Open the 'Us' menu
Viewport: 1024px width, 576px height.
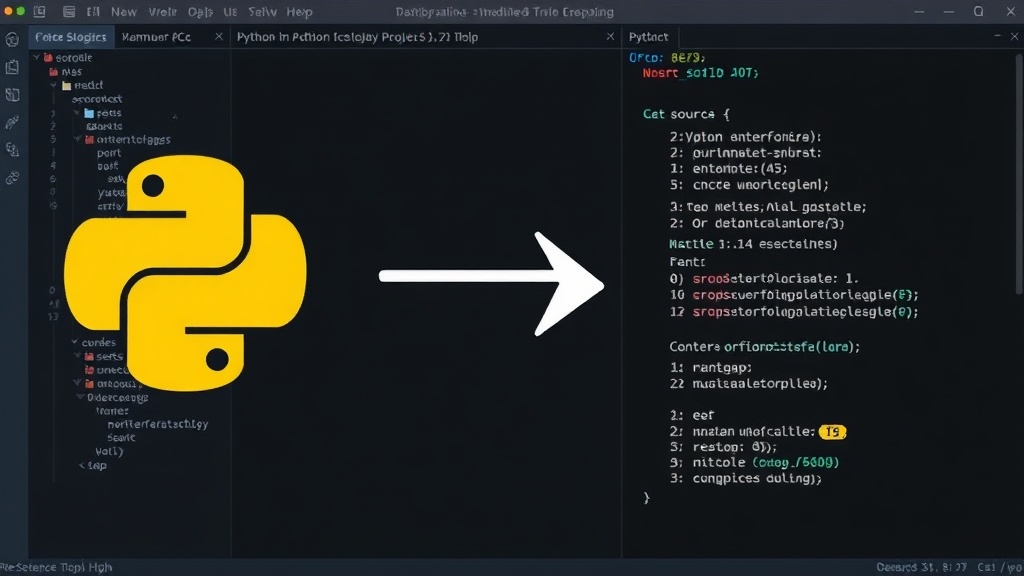click(230, 12)
